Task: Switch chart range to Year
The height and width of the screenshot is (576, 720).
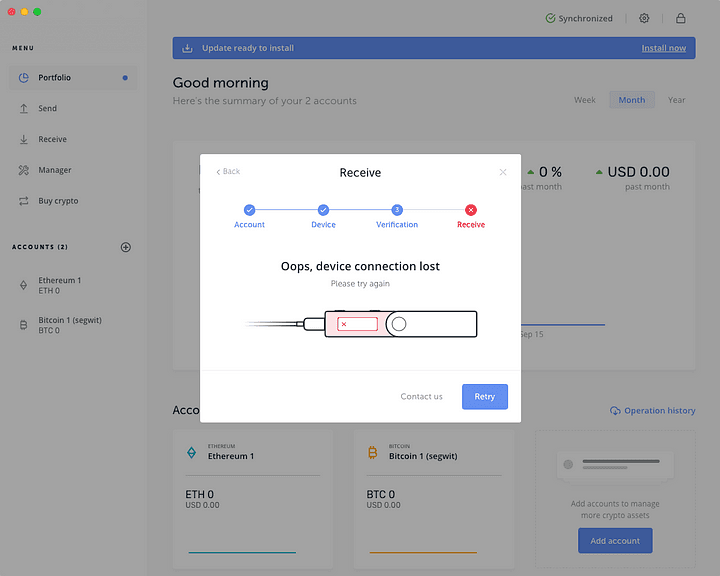Action: point(676,100)
